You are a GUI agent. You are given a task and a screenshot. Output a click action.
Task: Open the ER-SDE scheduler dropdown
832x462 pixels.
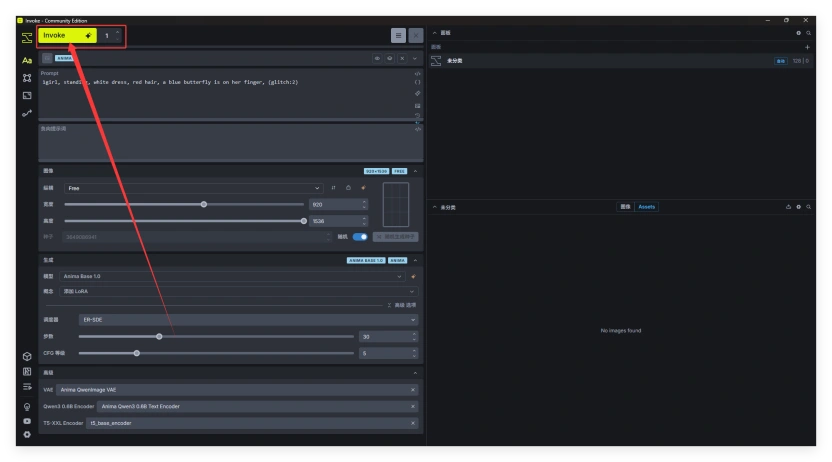pyautogui.click(x=248, y=320)
